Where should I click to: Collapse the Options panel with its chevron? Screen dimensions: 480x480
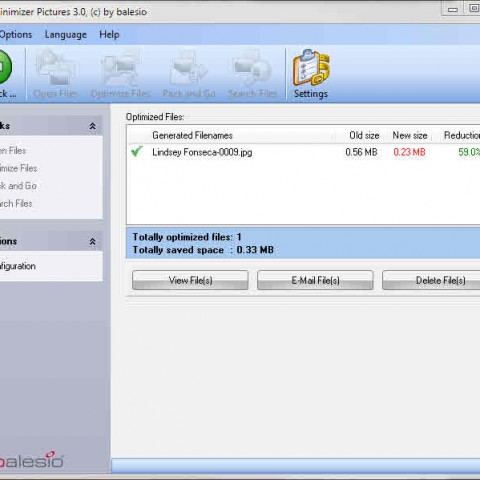92,241
